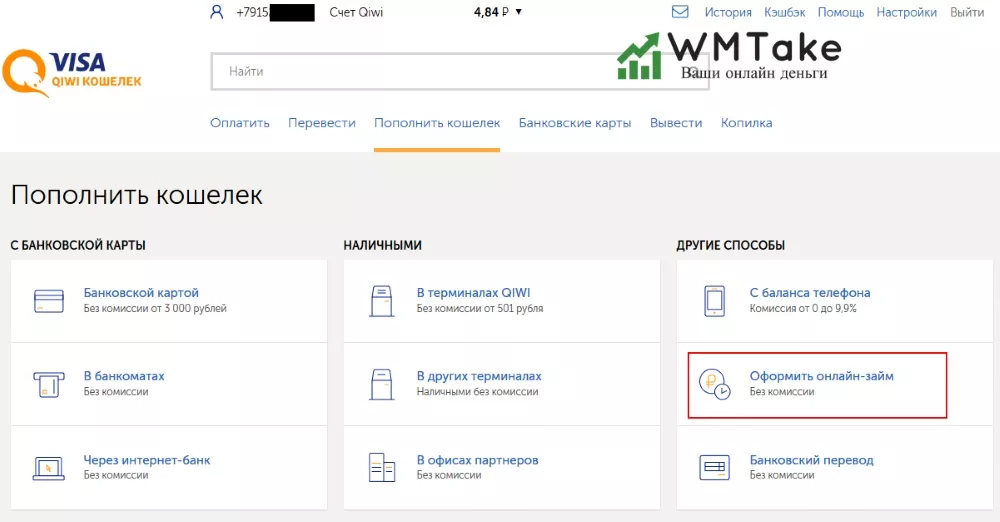This screenshot has width=1000, height=522.
Task: Click text 'Наличными без комиссии'
Action: point(477,392)
